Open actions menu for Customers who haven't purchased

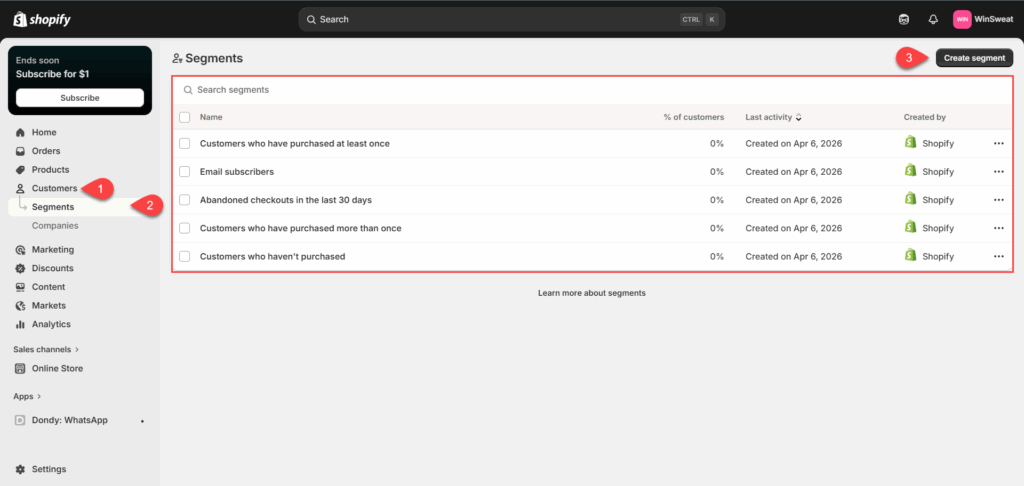pyautogui.click(x=998, y=257)
